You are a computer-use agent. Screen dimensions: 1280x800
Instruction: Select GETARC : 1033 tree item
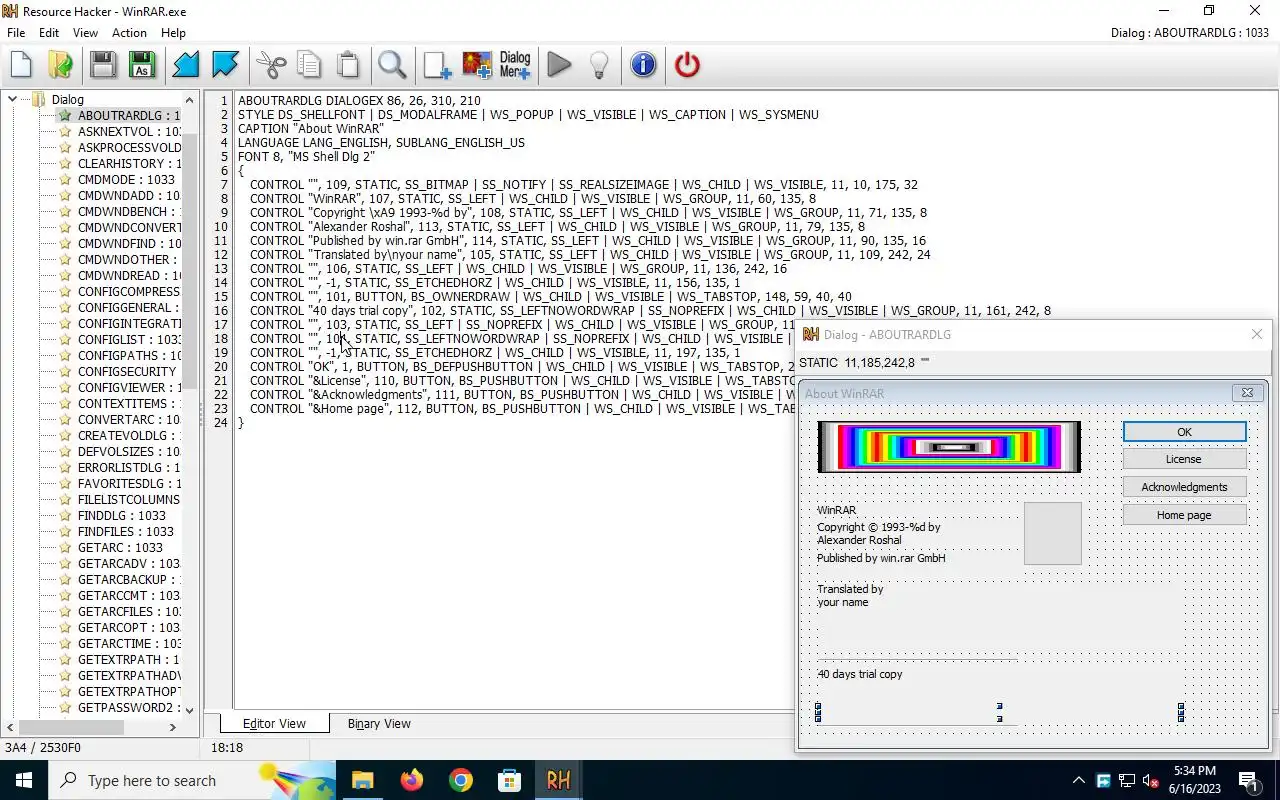(x=120, y=548)
